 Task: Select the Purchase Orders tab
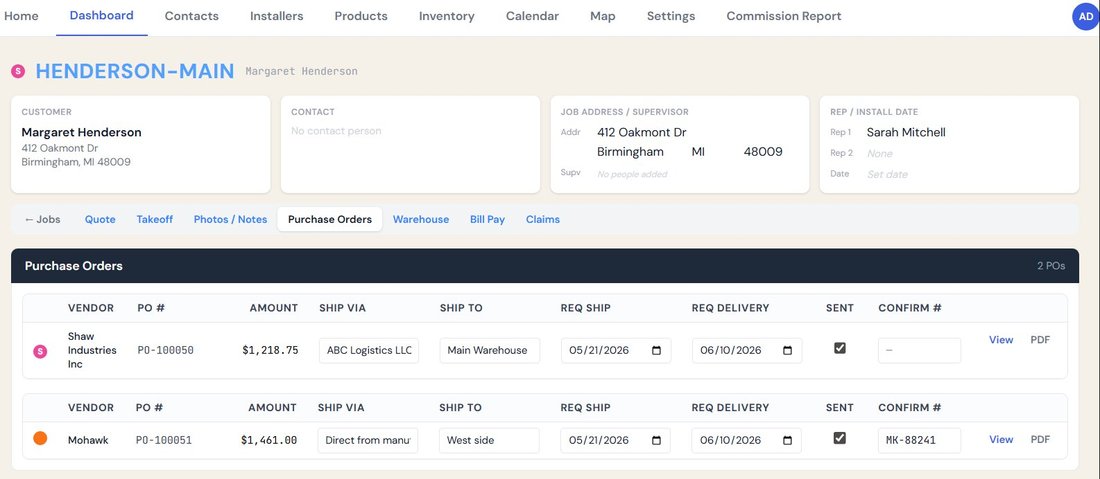[330, 220]
